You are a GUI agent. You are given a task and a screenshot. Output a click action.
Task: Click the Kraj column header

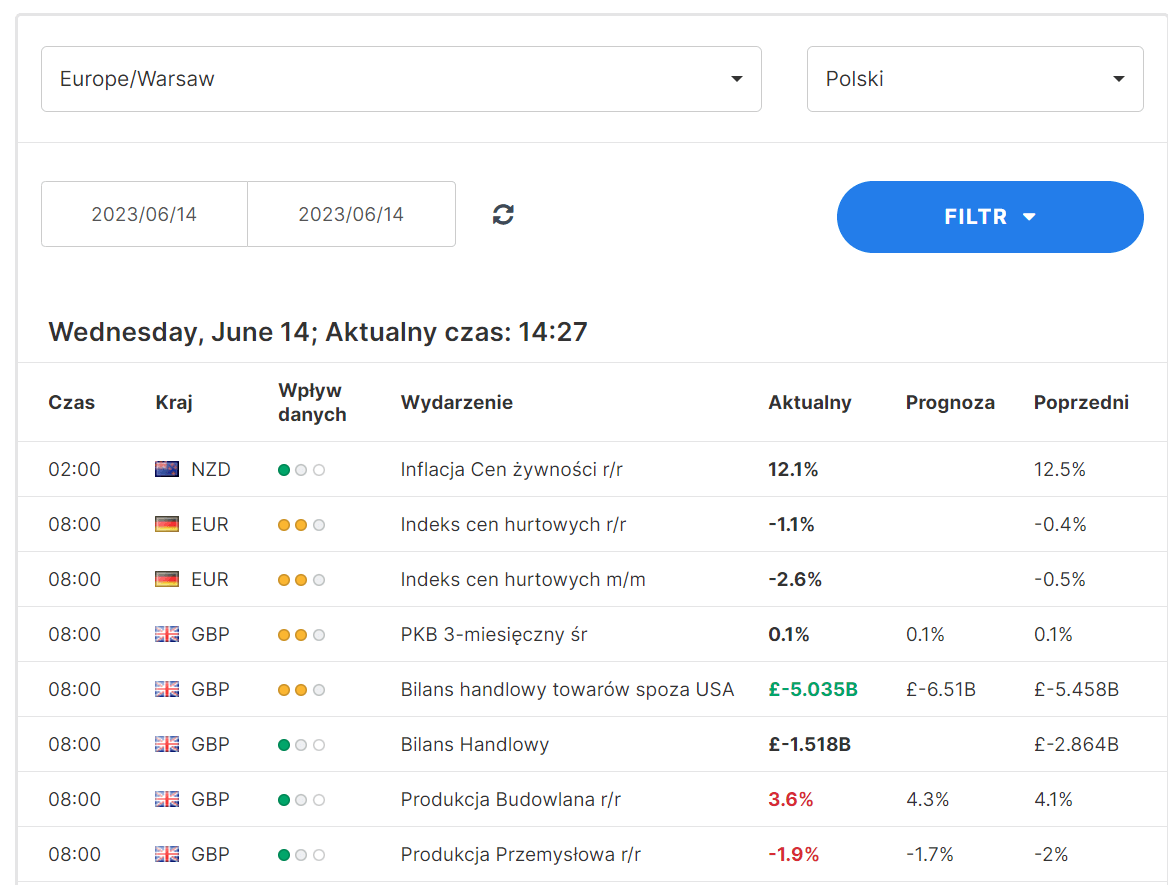point(174,403)
